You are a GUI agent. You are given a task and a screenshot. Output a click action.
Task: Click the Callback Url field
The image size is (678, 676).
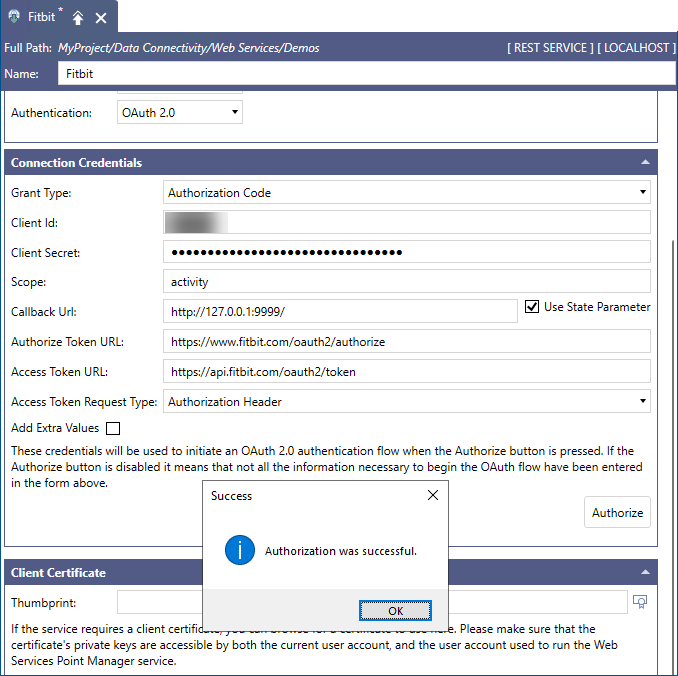click(340, 311)
